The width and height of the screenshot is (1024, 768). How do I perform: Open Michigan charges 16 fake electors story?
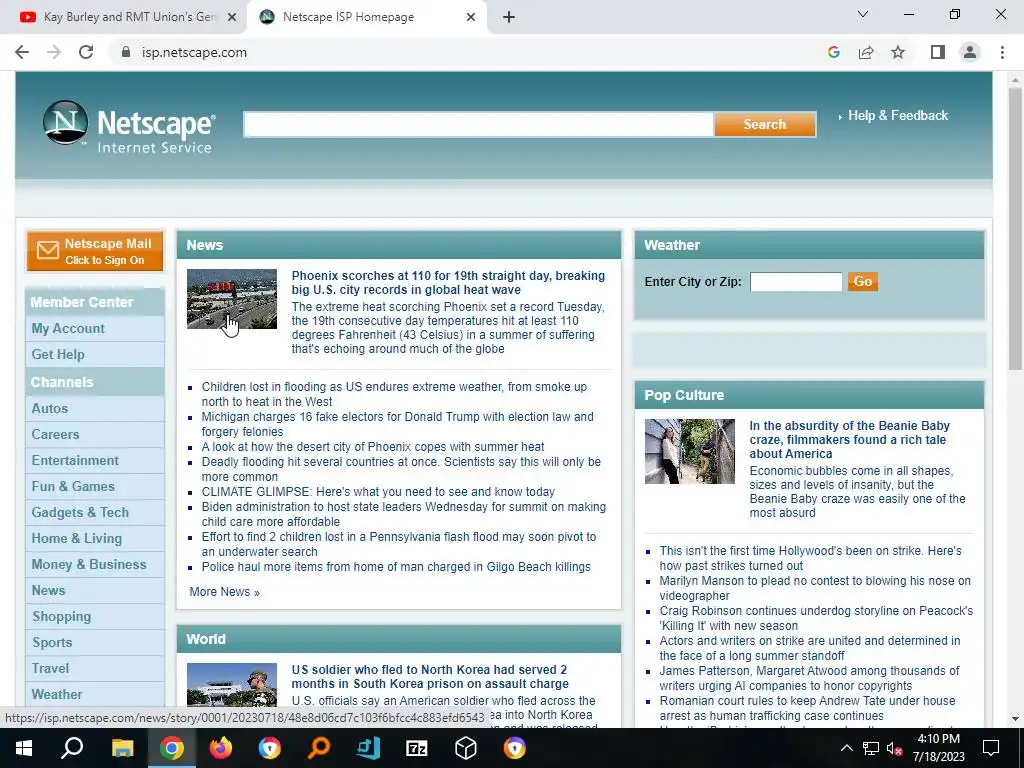(397, 424)
